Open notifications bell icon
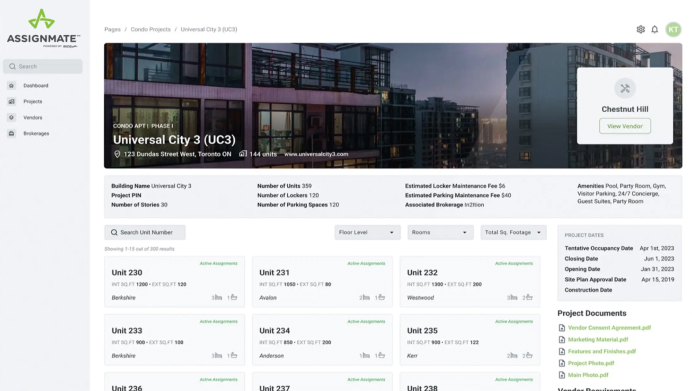The width and height of the screenshot is (692, 391). tap(654, 29)
